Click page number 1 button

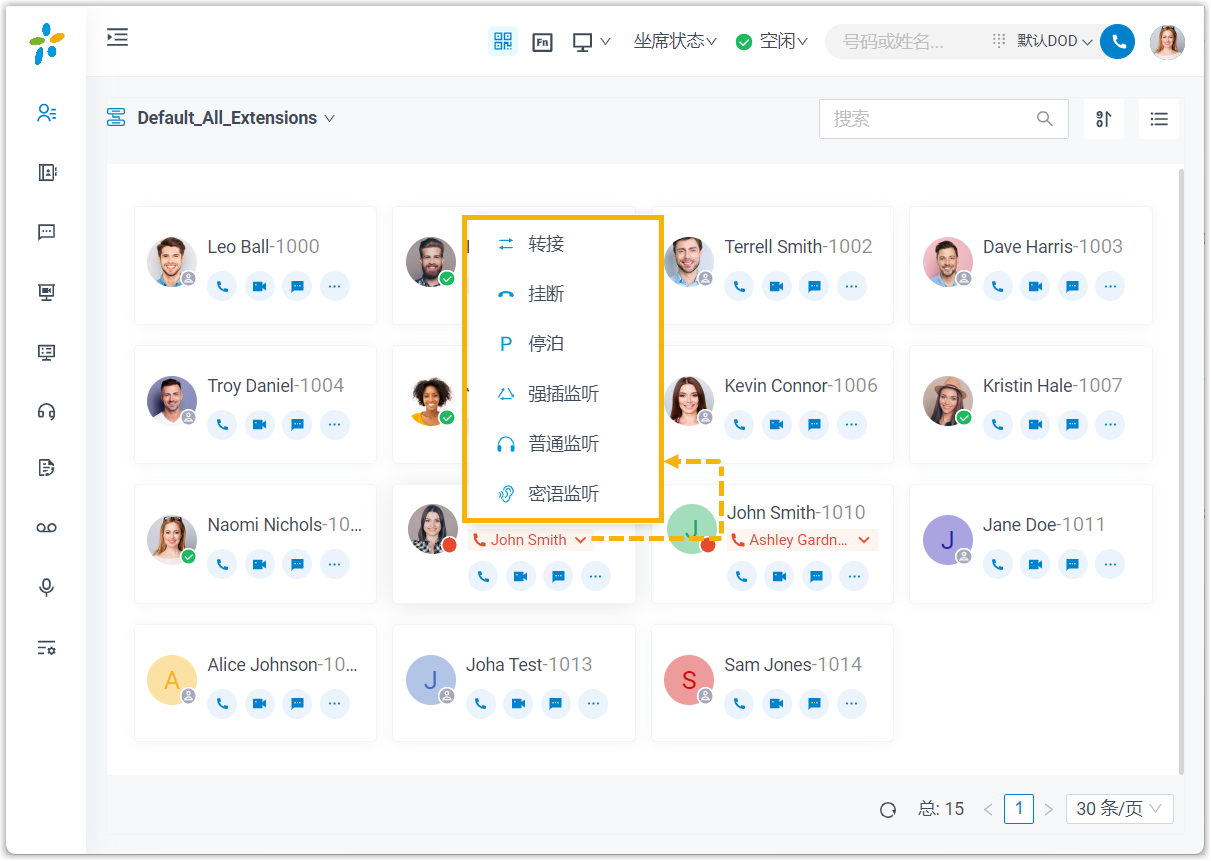pyautogui.click(x=1018, y=808)
